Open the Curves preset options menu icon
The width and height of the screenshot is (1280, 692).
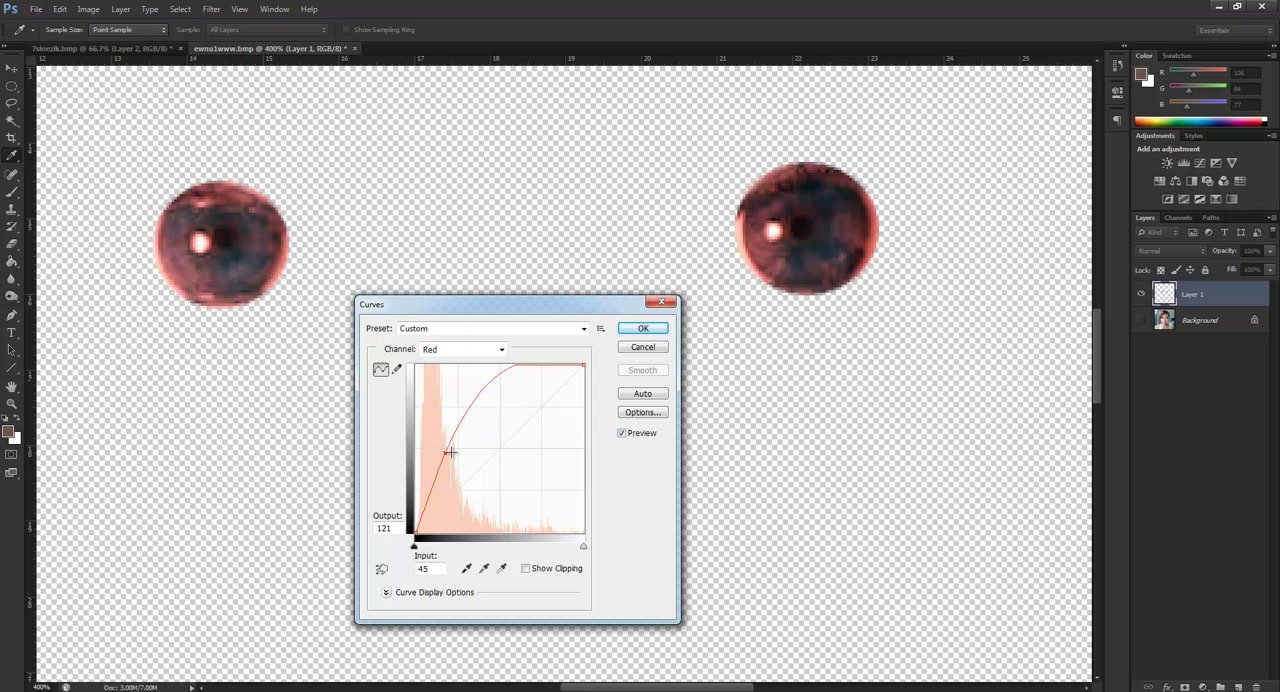coord(600,328)
